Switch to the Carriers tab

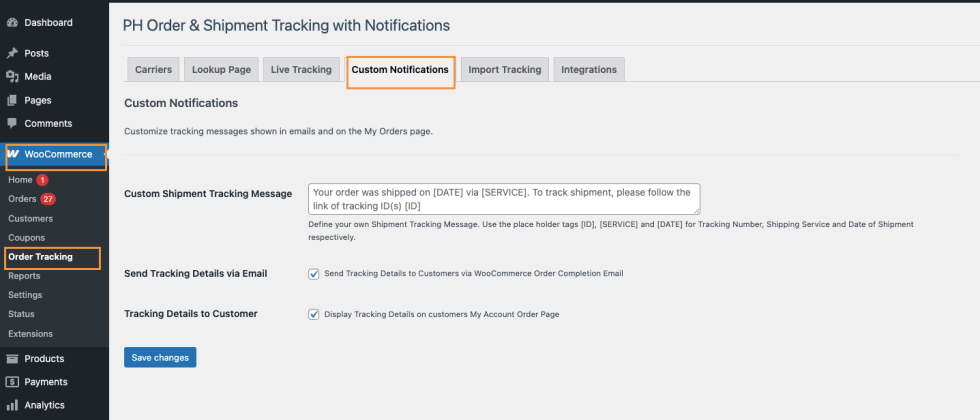(154, 70)
